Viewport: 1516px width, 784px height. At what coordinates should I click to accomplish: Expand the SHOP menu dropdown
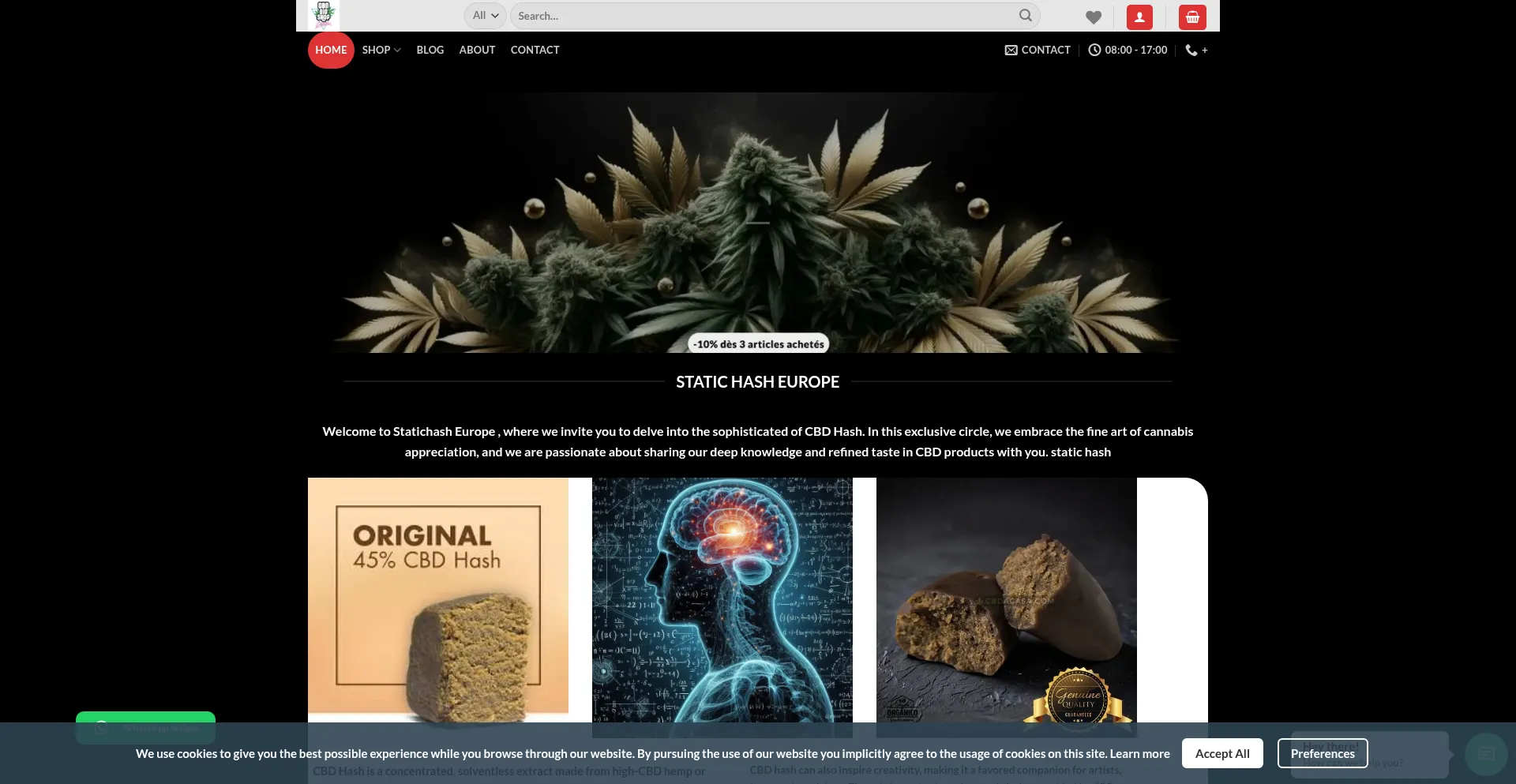[381, 50]
